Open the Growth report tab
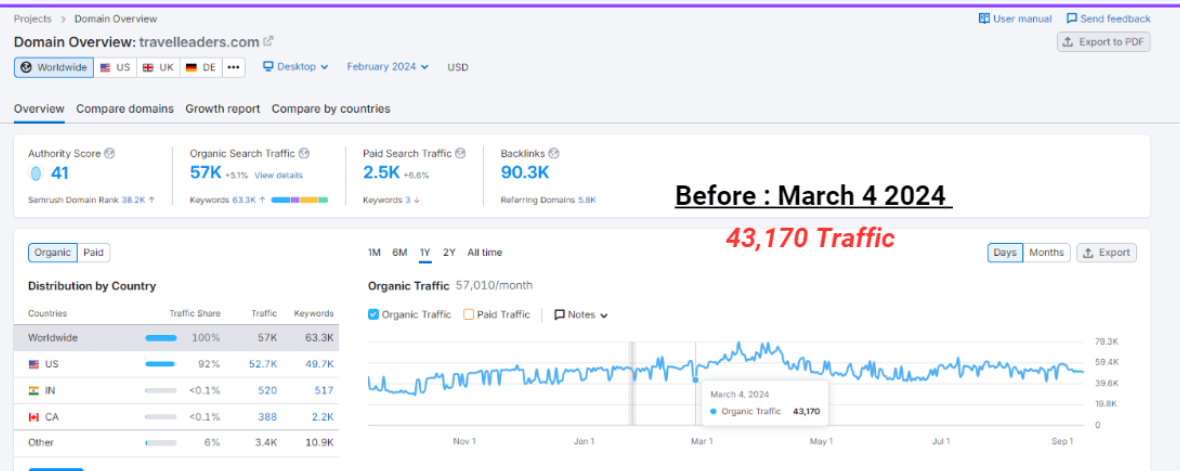The width and height of the screenshot is (1180, 471). tap(222, 109)
